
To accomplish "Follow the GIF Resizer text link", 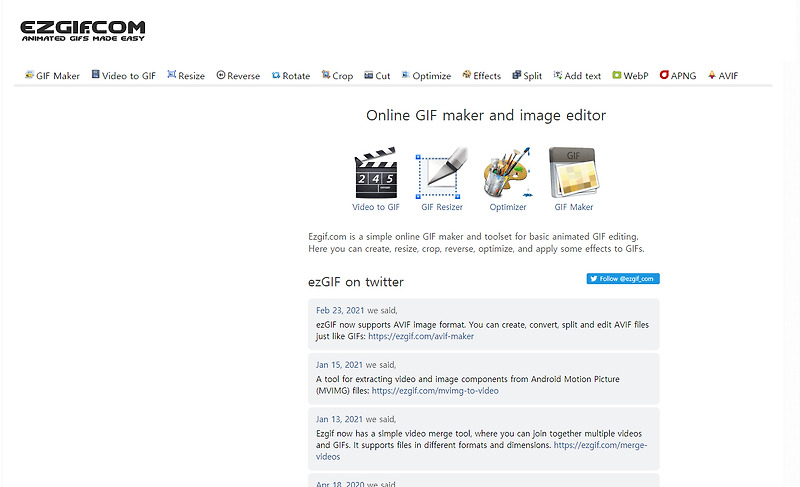I will click(x=442, y=207).
